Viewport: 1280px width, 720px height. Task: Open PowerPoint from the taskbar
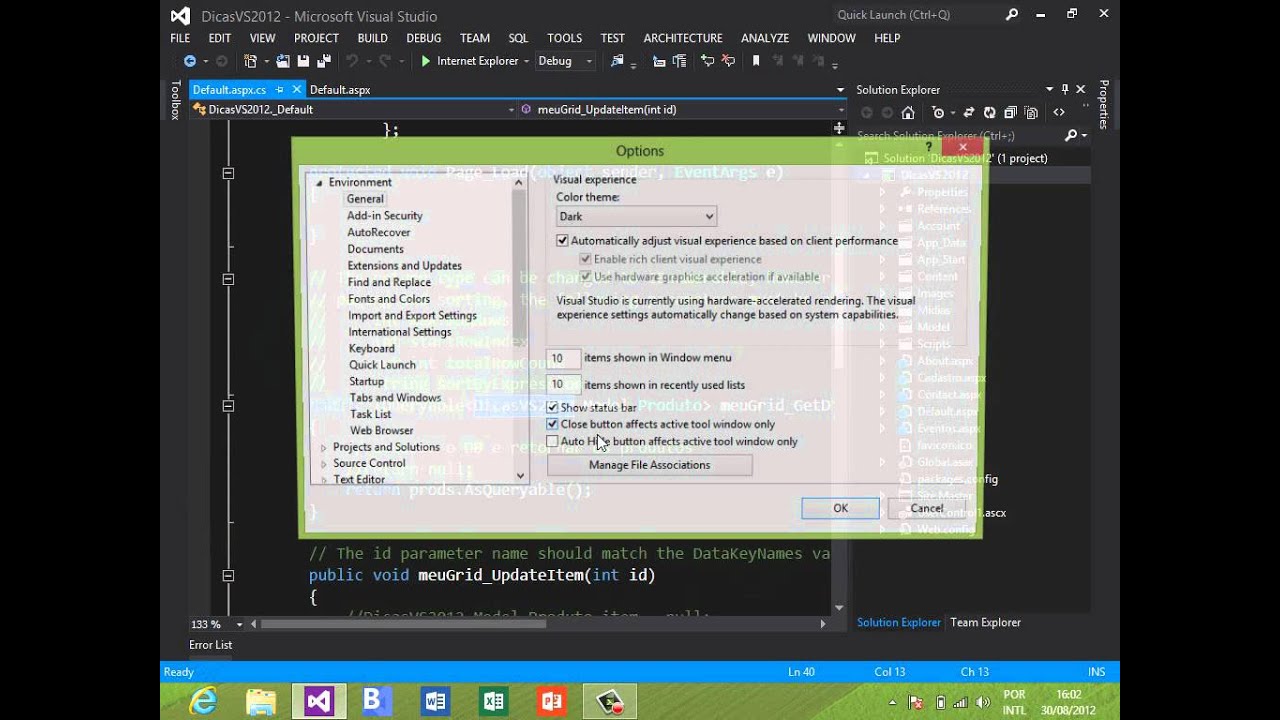click(x=551, y=701)
